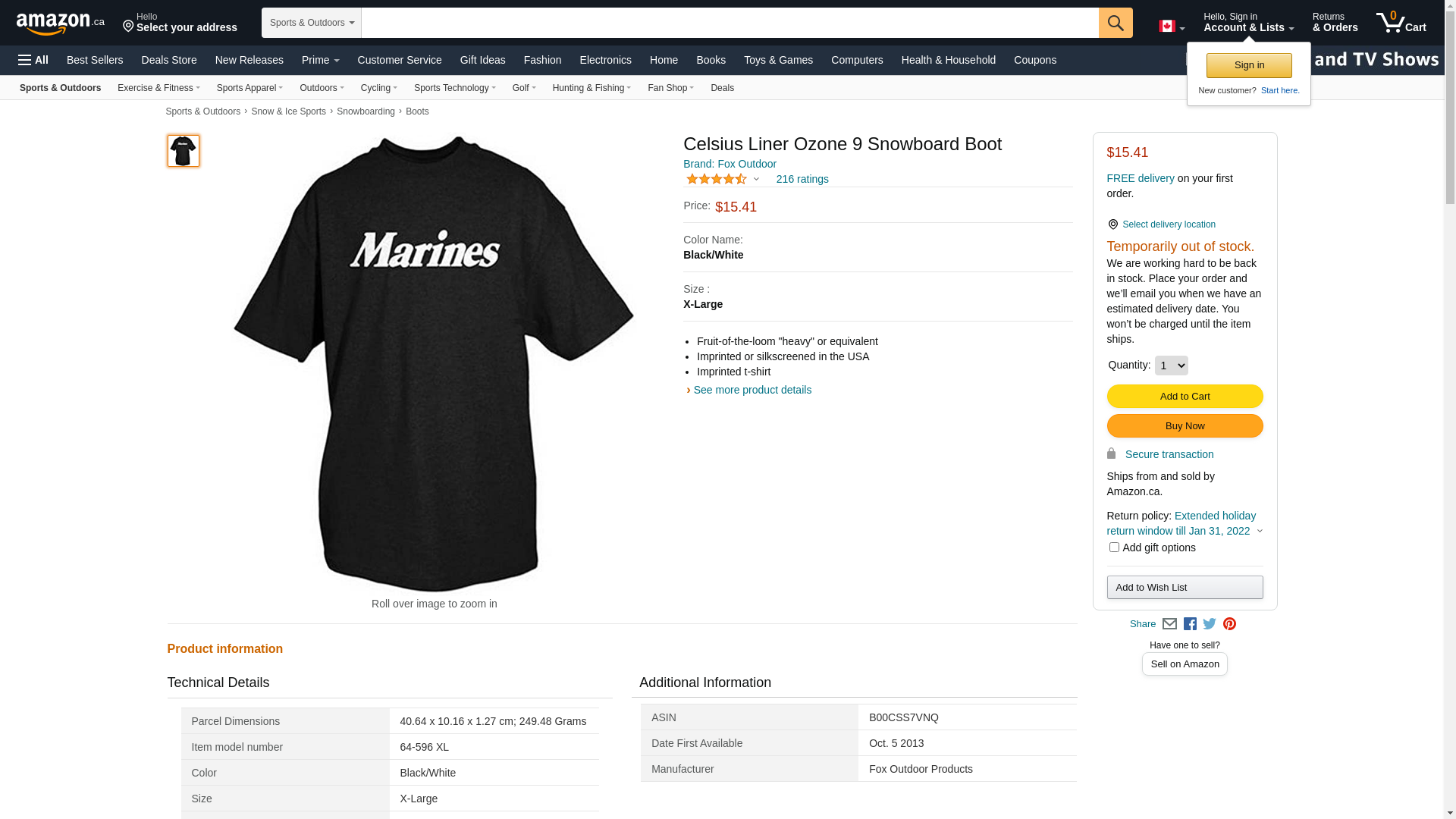
Task: Expand the Extended holiday return policy details
Action: (1260, 531)
